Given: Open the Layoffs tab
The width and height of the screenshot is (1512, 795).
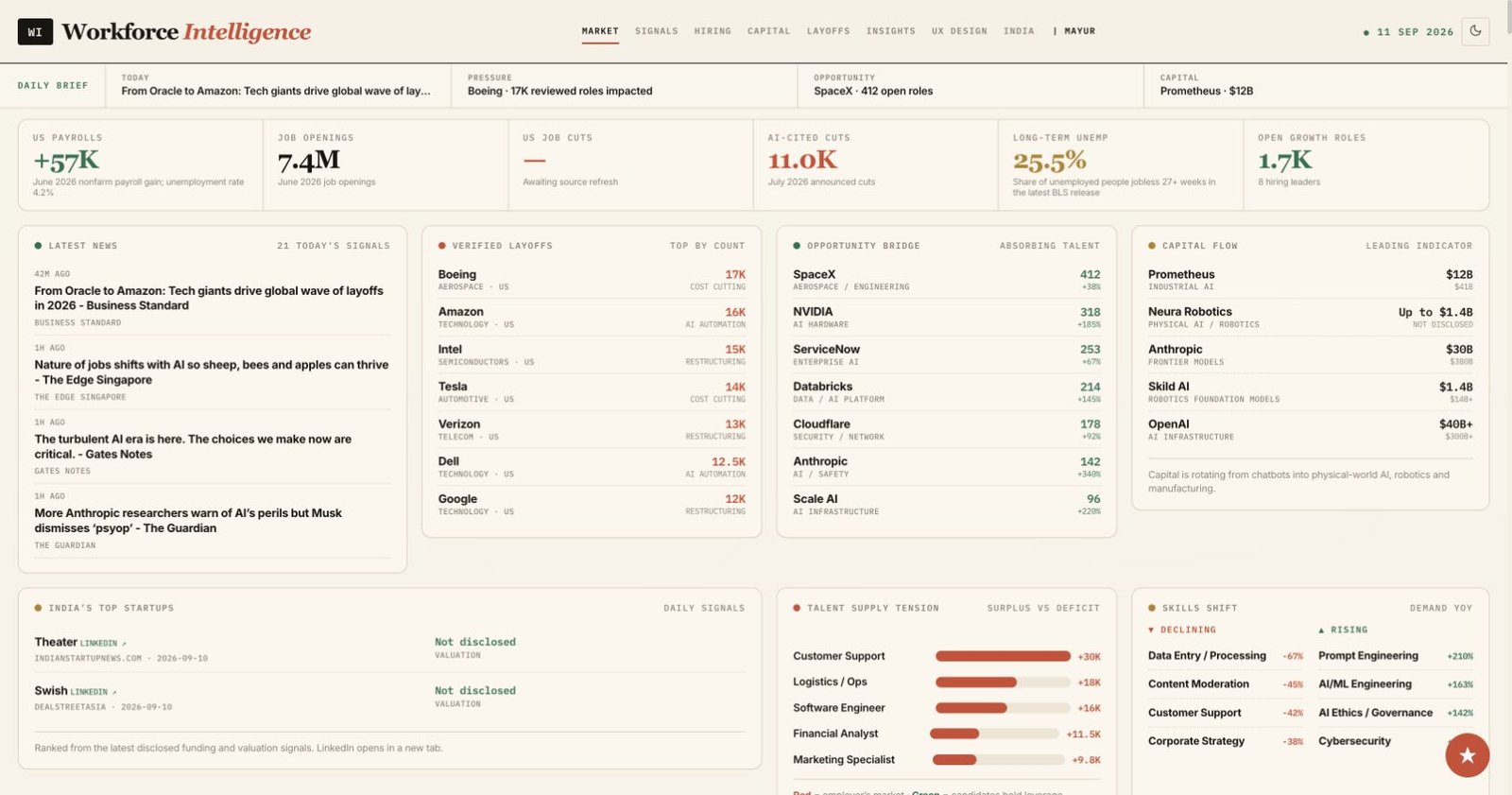Looking at the screenshot, I should coord(828,31).
